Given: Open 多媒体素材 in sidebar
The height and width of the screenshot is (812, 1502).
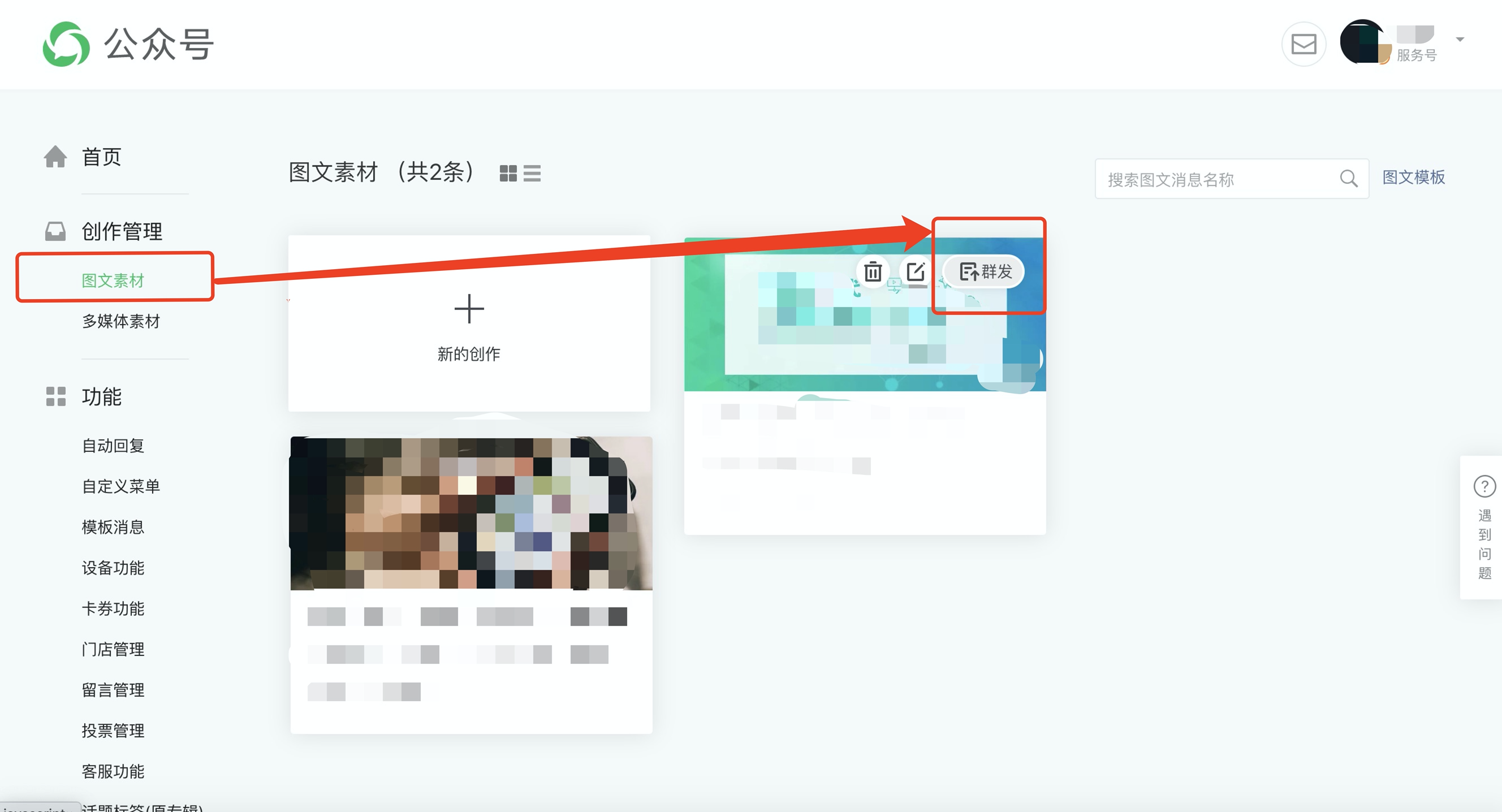Looking at the screenshot, I should [x=120, y=321].
